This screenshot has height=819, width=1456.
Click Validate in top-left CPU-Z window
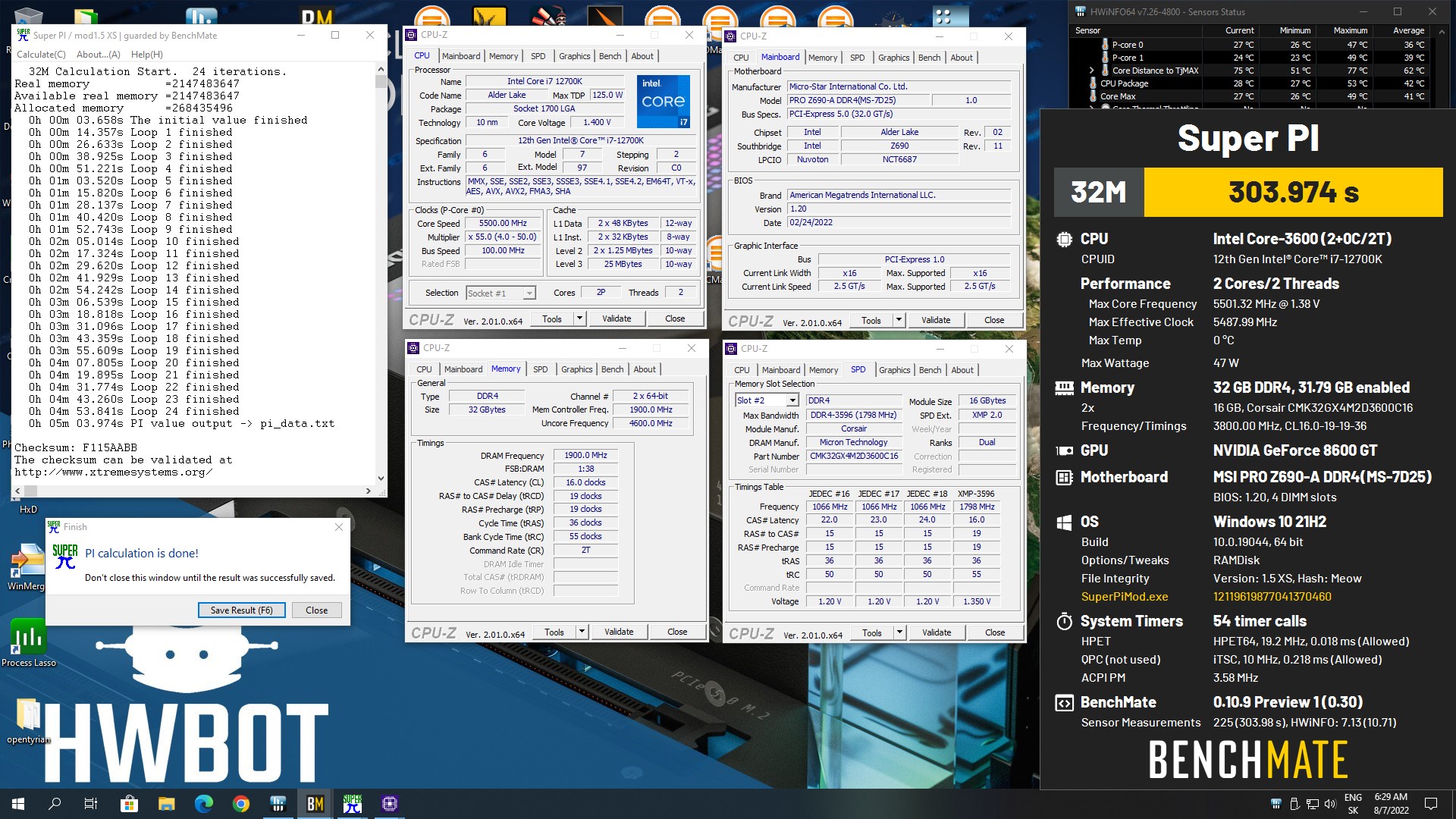click(617, 318)
